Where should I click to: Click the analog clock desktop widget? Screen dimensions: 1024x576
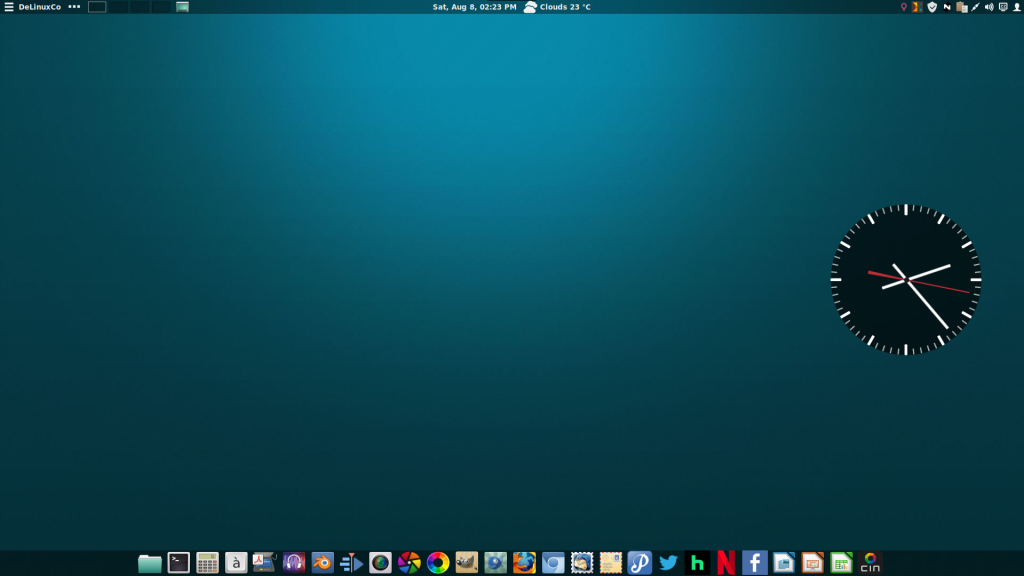point(906,280)
